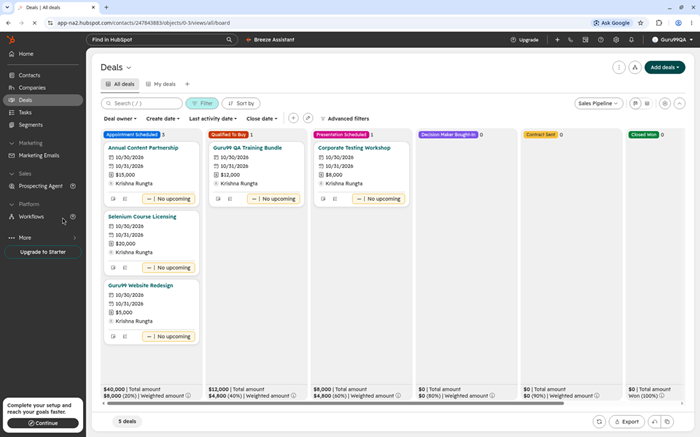Open the calling phone icon
This screenshot has width=700, height=437.
pyautogui.click(x=571, y=40)
